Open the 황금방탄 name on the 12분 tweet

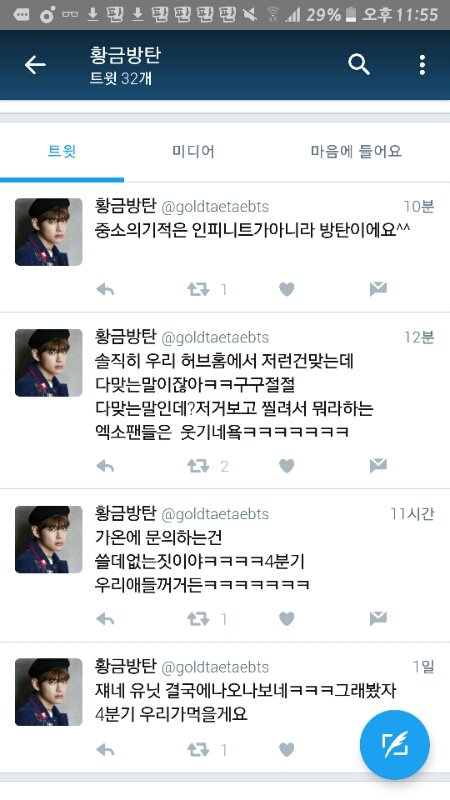point(125,337)
